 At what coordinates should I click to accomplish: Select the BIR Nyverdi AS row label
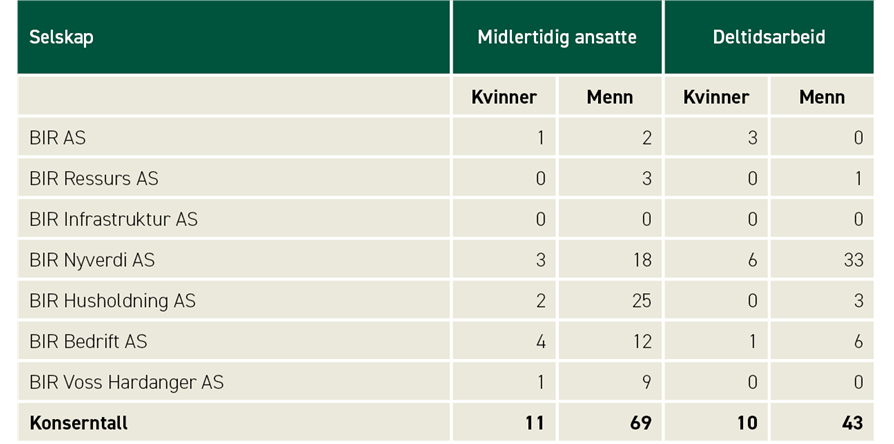pyautogui.click(x=92, y=260)
